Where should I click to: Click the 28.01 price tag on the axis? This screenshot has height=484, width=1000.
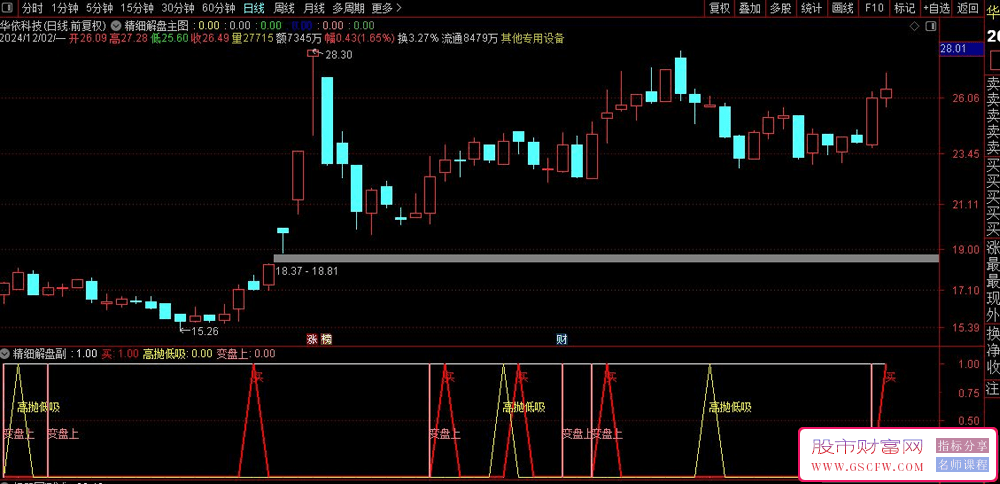[x=961, y=48]
